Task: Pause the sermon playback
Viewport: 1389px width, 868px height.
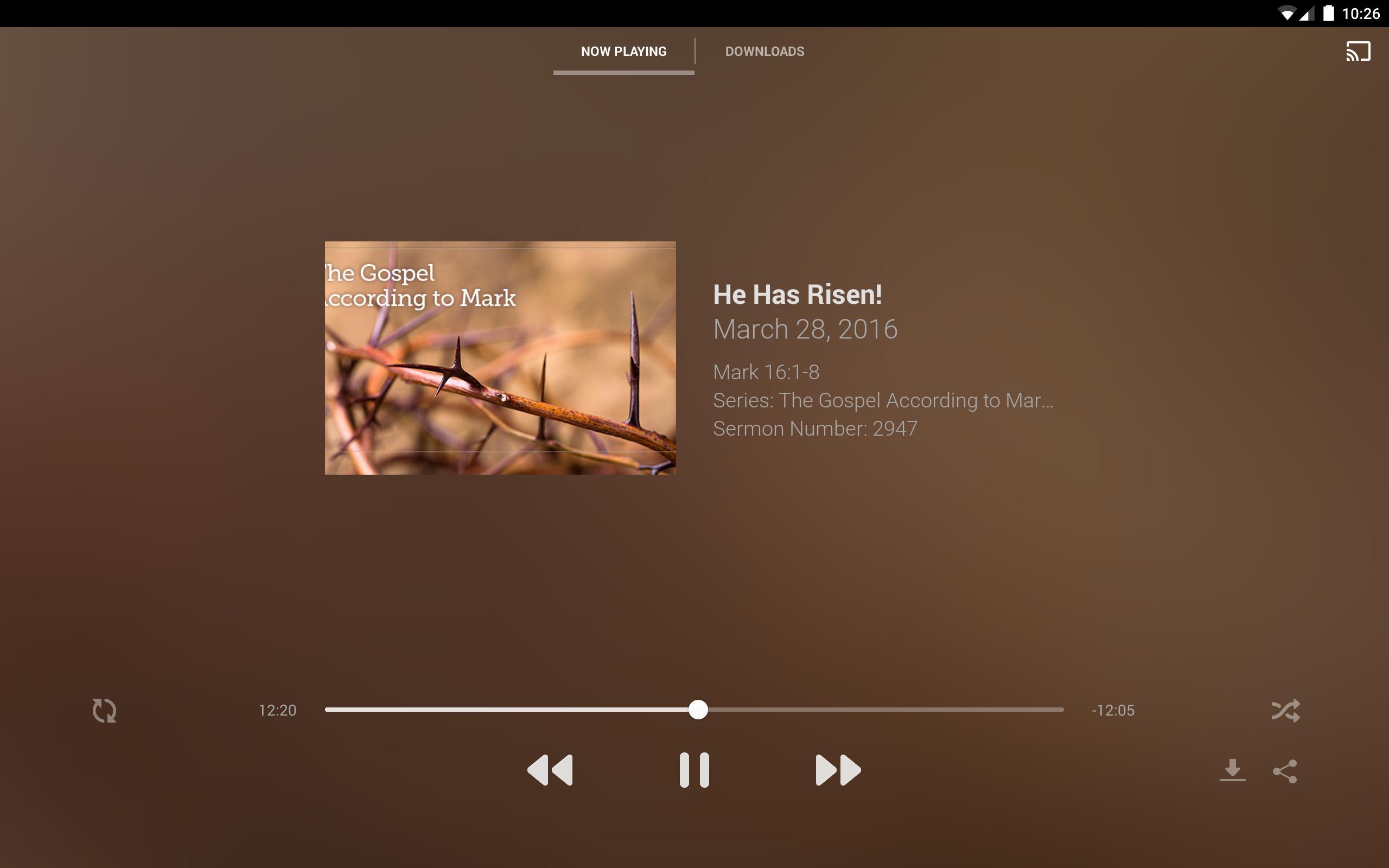Action: 694,770
